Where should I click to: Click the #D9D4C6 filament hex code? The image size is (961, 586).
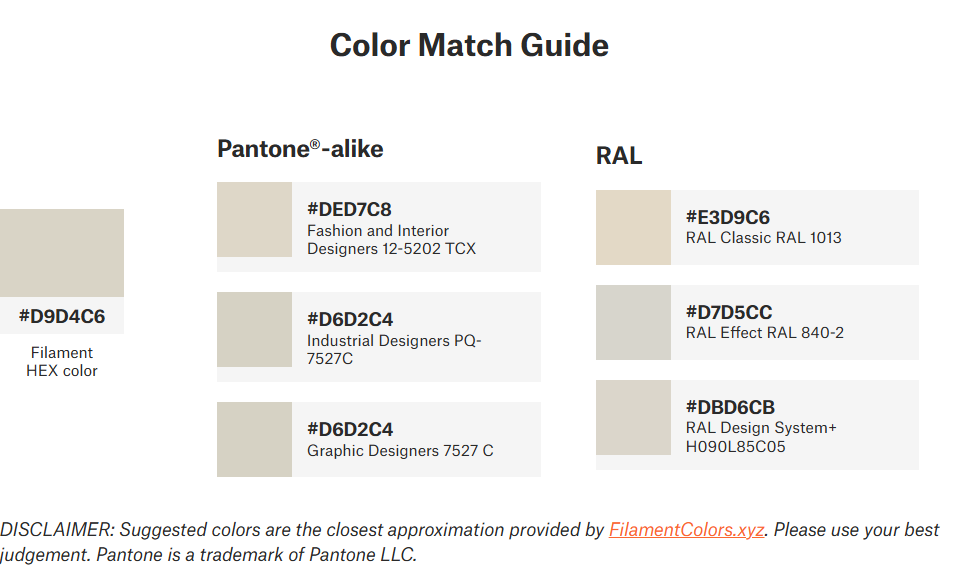click(x=62, y=317)
